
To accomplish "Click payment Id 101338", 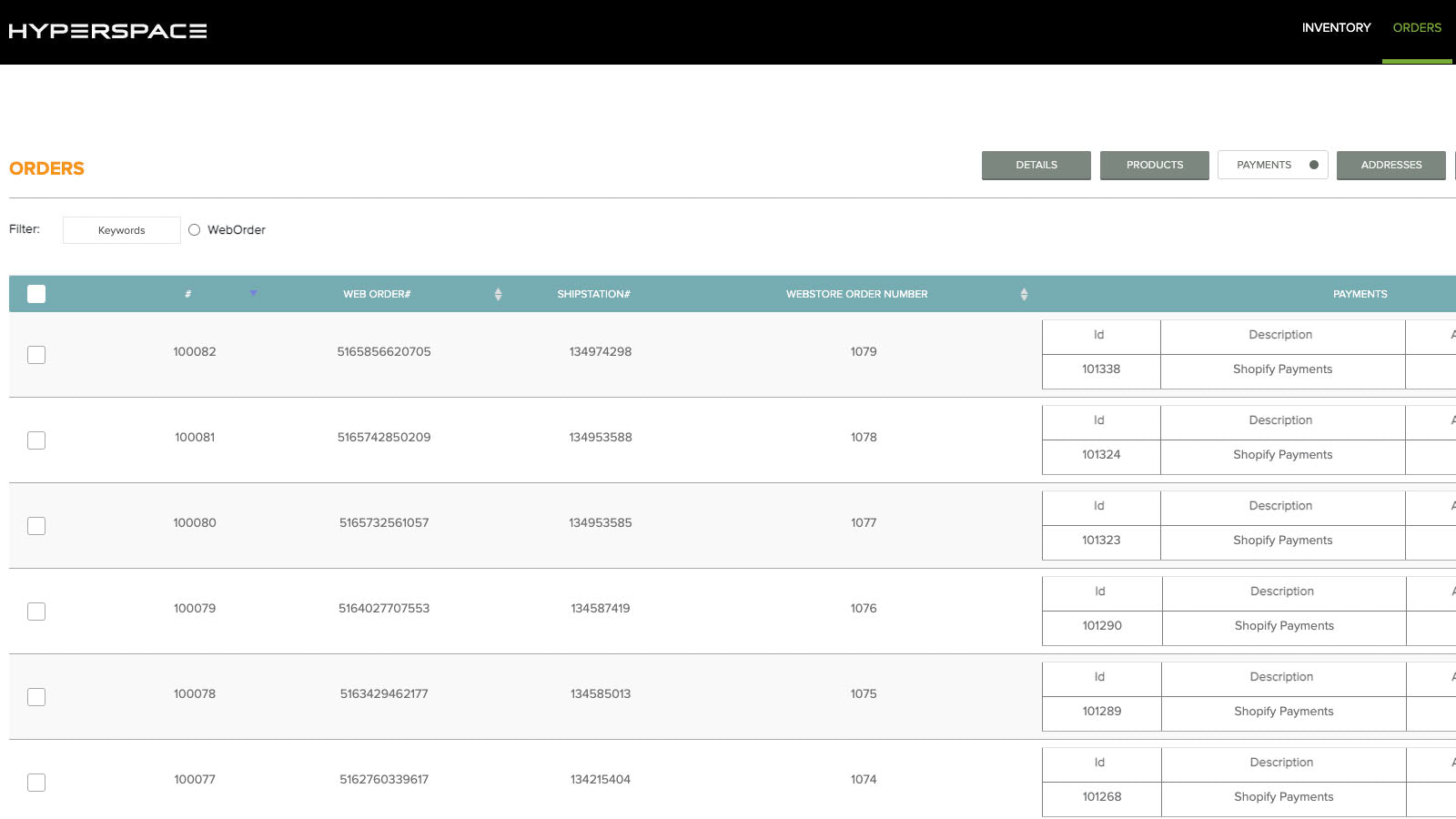I will coord(1101,369).
